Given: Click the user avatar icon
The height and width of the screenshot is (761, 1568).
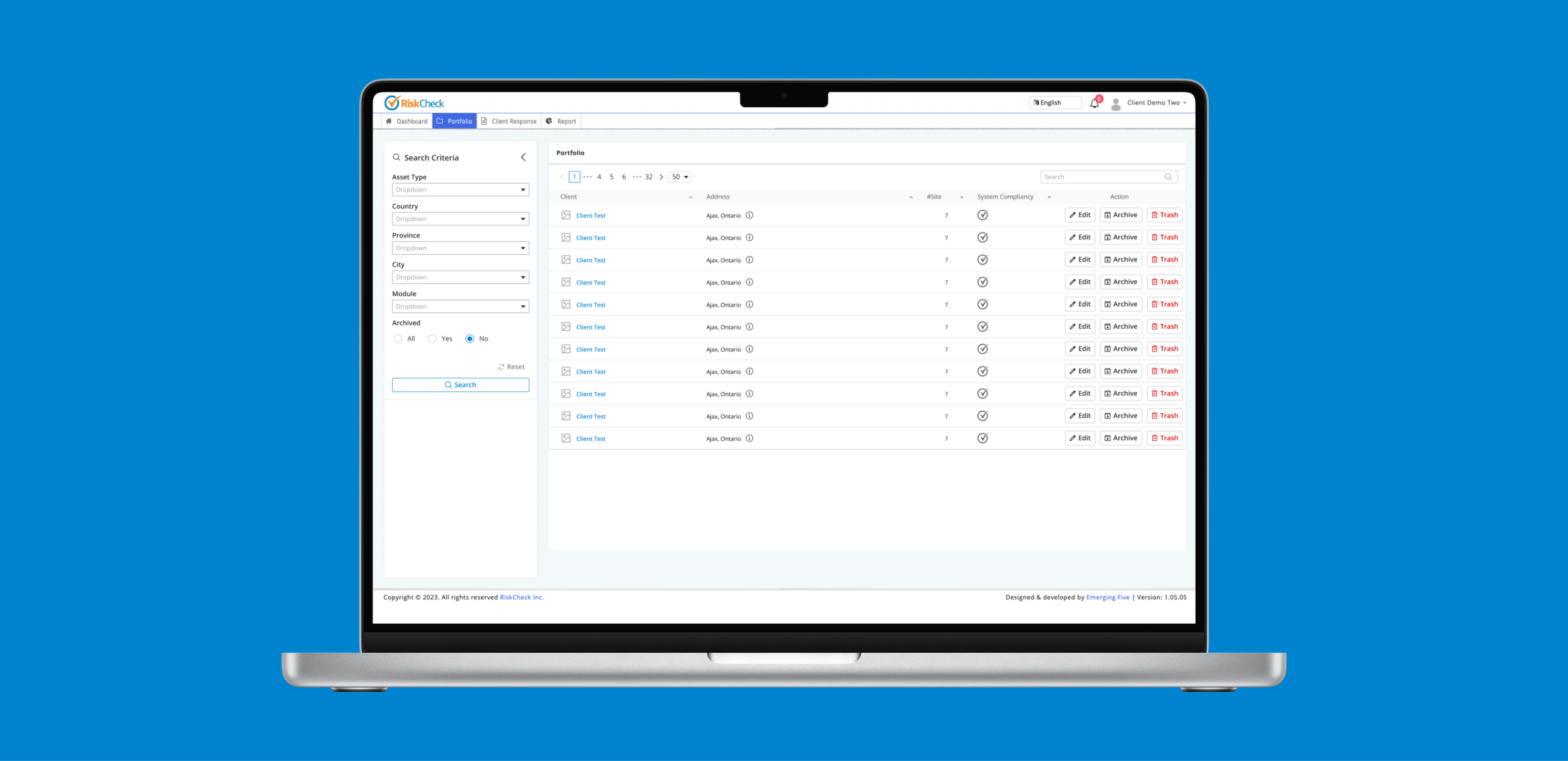Looking at the screenshot, I should [1115, 103].
